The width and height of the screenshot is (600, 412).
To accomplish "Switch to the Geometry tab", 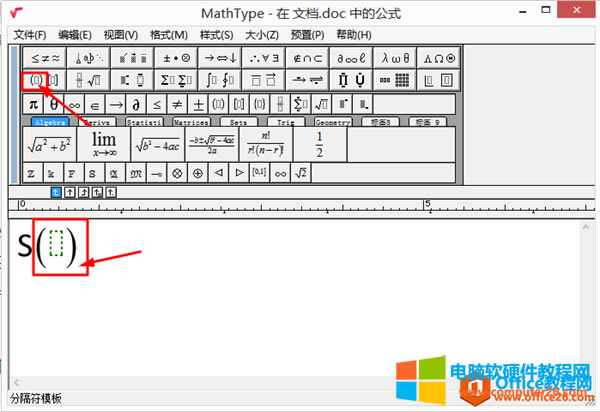I will tap(333, 122).
